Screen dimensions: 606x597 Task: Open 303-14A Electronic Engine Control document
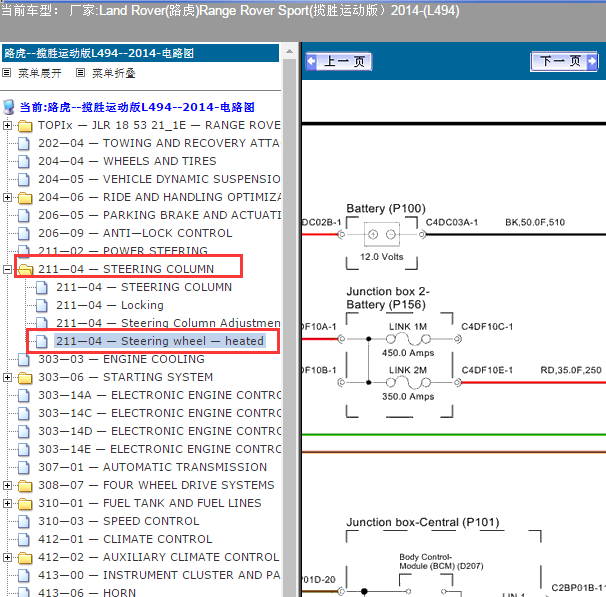pyautogui.click(x=159, y=395)
